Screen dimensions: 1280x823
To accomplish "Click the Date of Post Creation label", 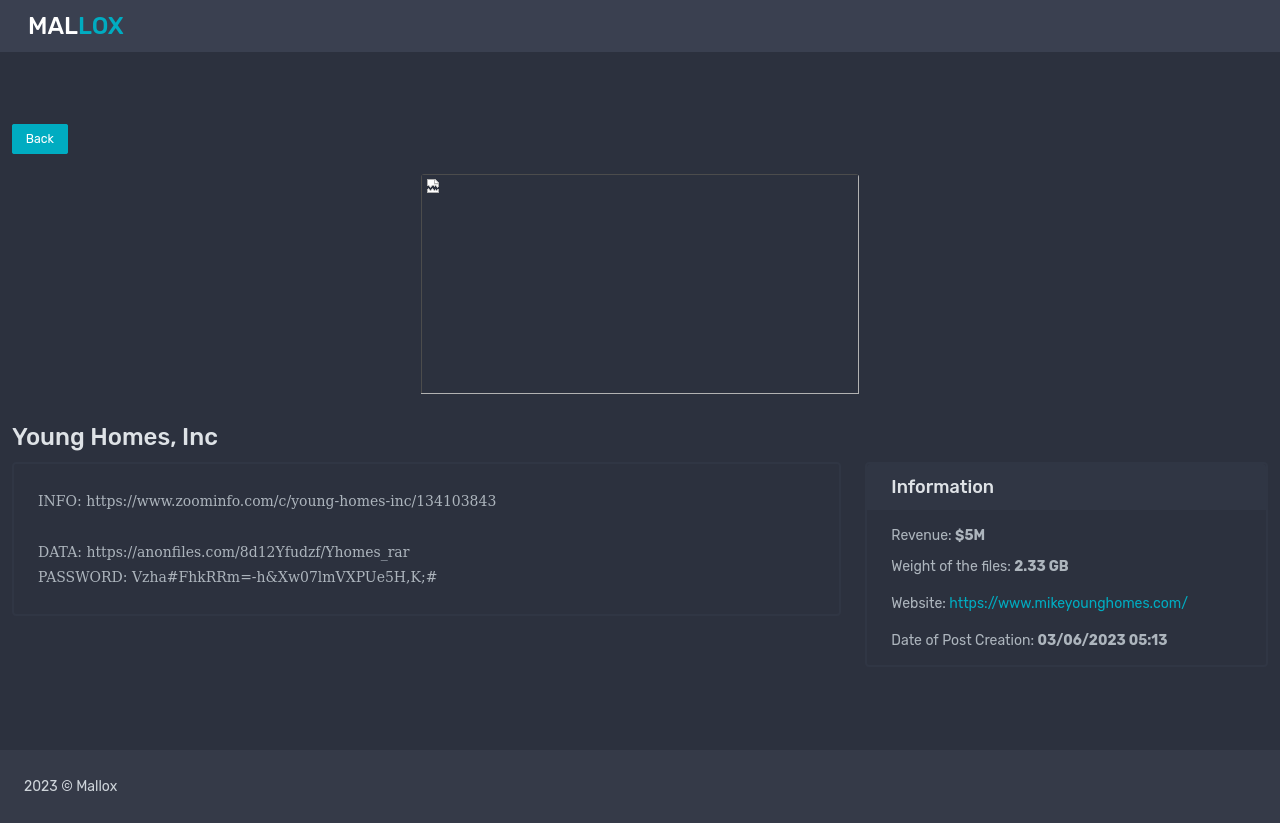I will tap(962, 640).
